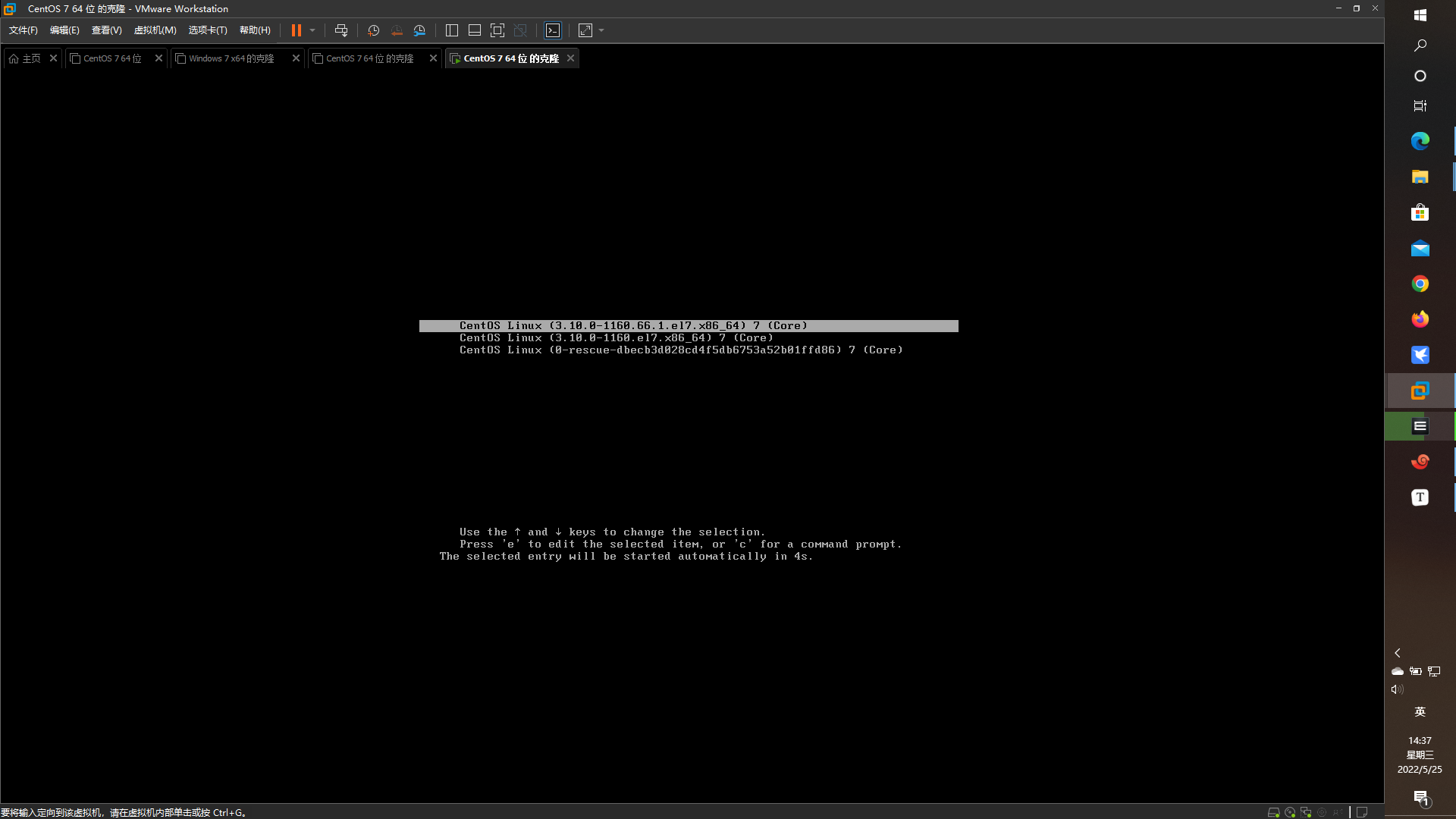Open the blue bird app on the taskbar
Screen dimensions: 1456x819
point(1420,355)
